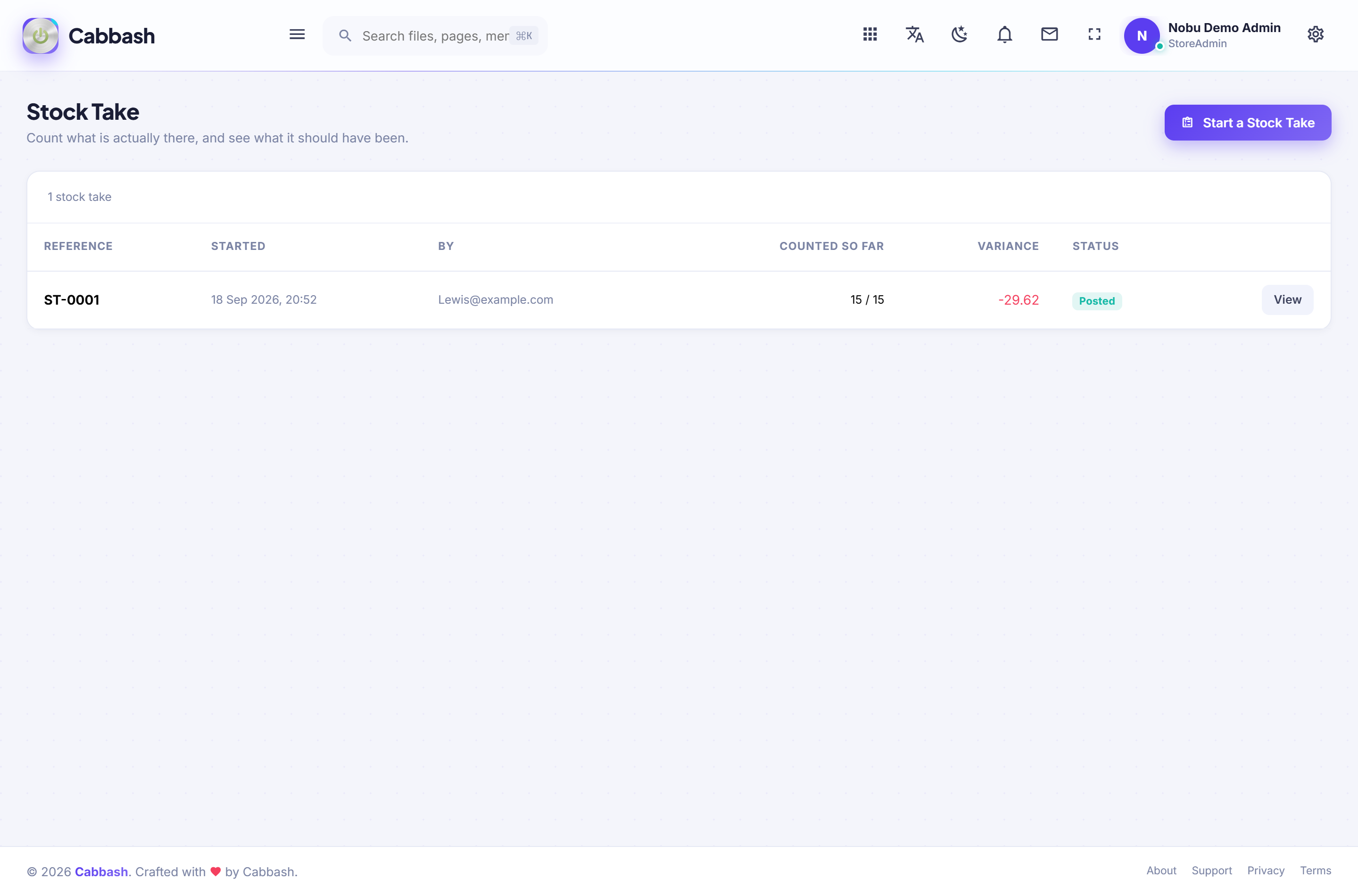Click Lewis@example.com in the By column

[x=495, y=300]
